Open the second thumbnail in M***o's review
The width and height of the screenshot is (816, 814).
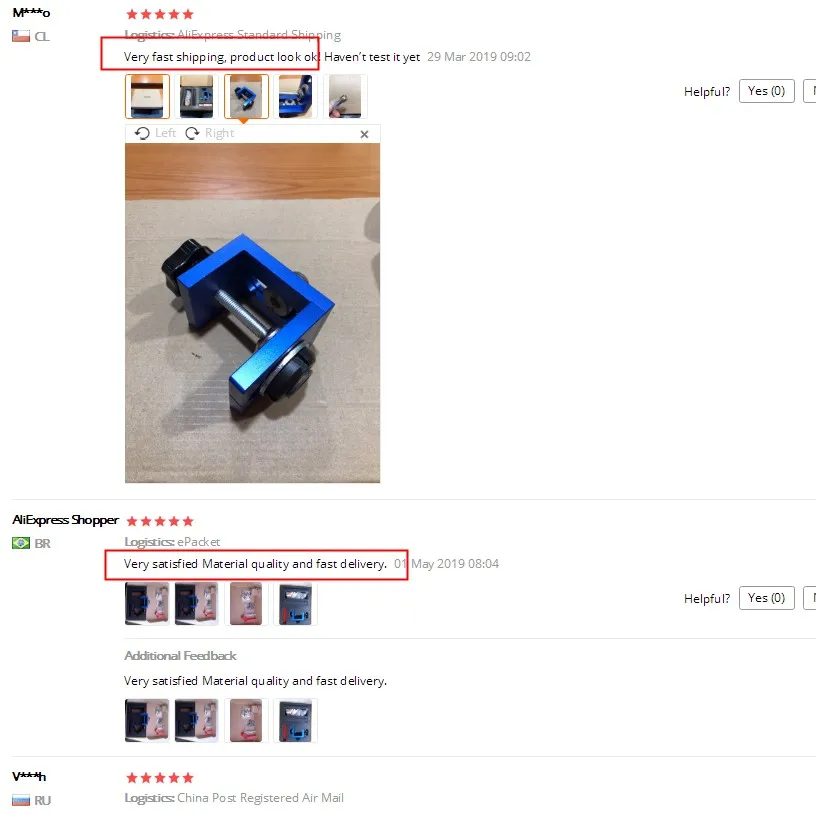[196, 96]
